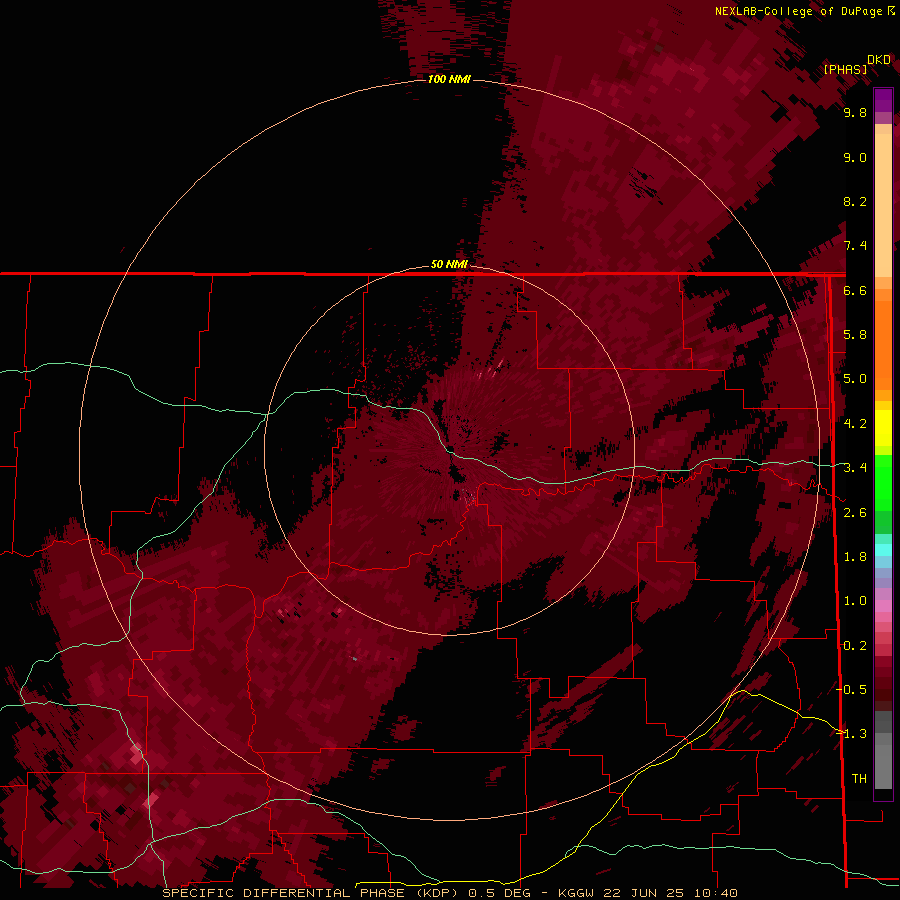Click the 5.0 legend value
This screenshot has width=900, height=900.
(x=855, y=379)
